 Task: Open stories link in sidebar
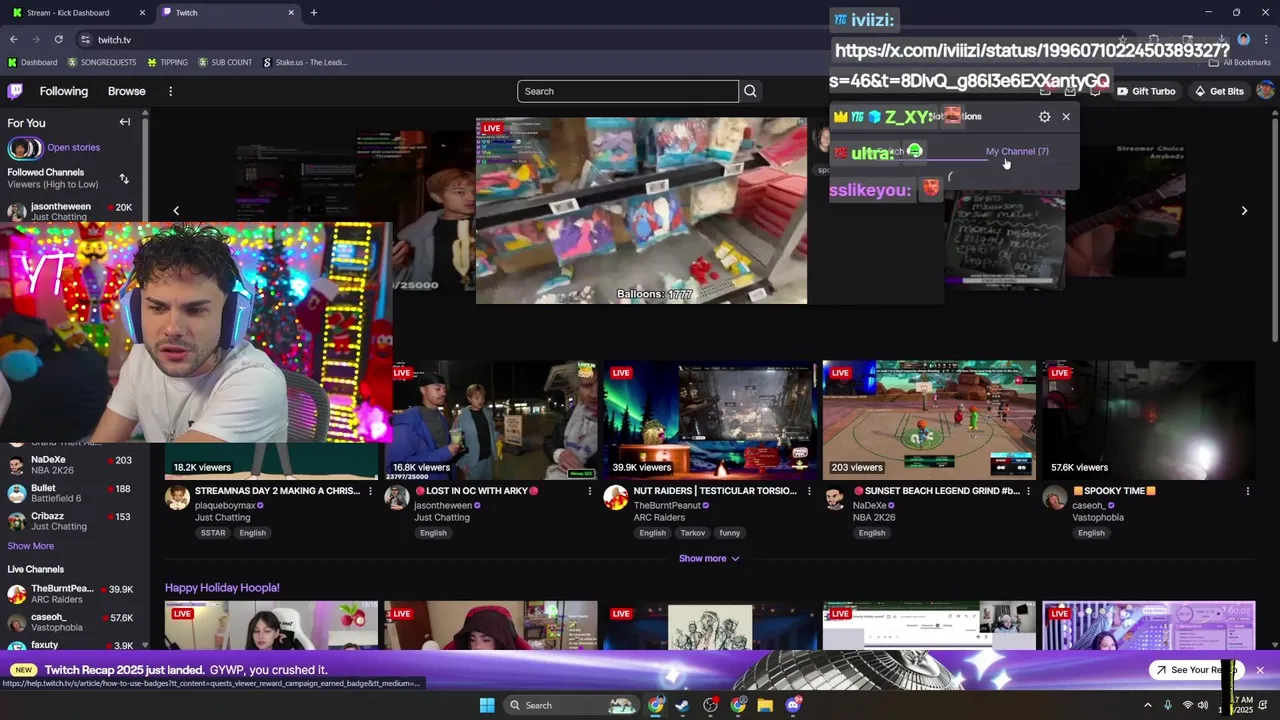tap(73, 147)
